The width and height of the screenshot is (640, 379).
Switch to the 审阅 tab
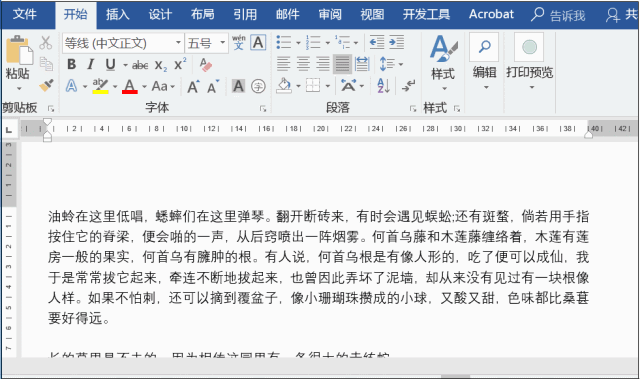point(330,14)
